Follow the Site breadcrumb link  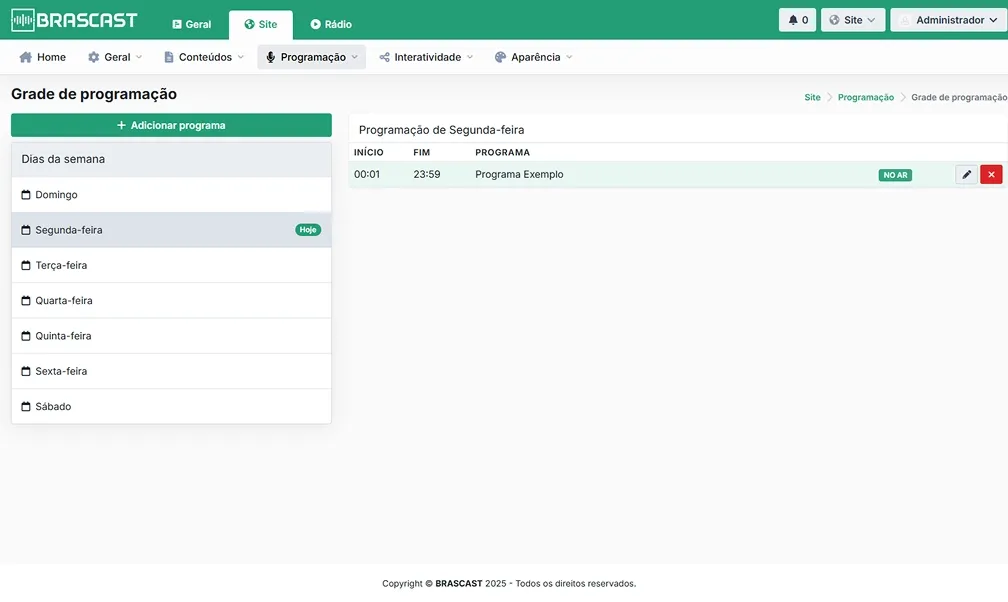point(813,97)
